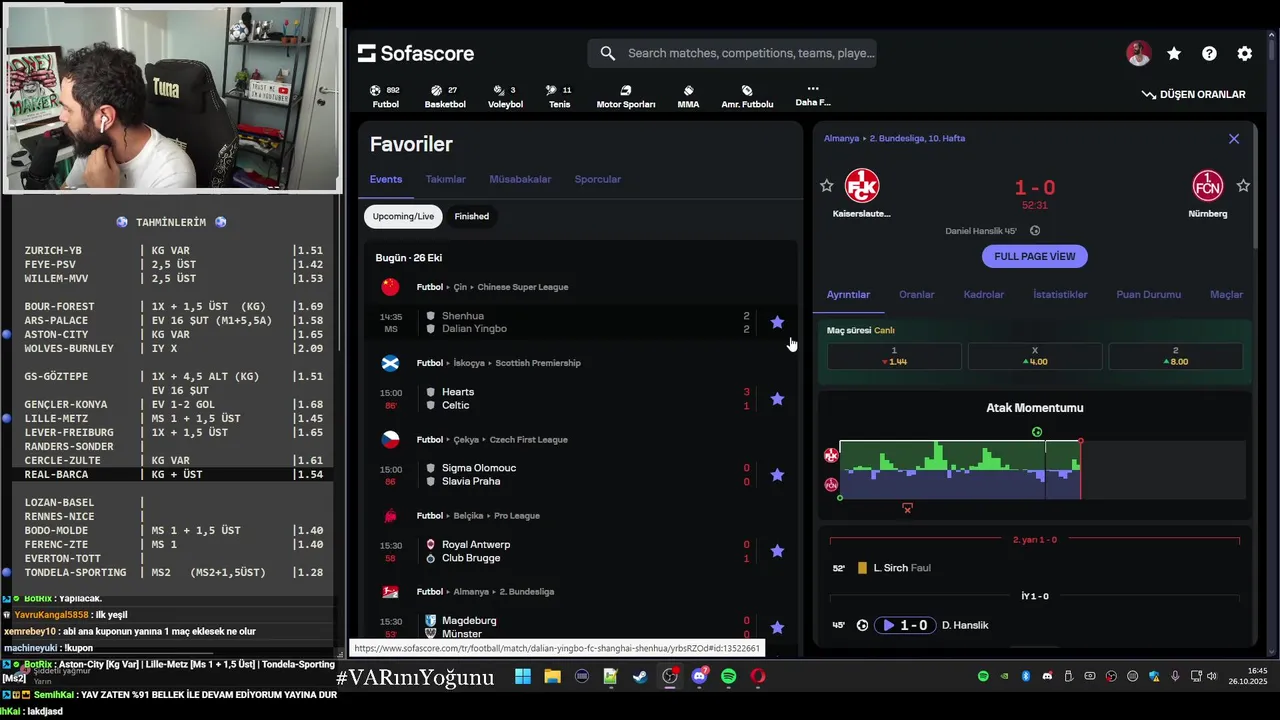Open the Futbol sport category
The image size is (1280, 720).
385,97
